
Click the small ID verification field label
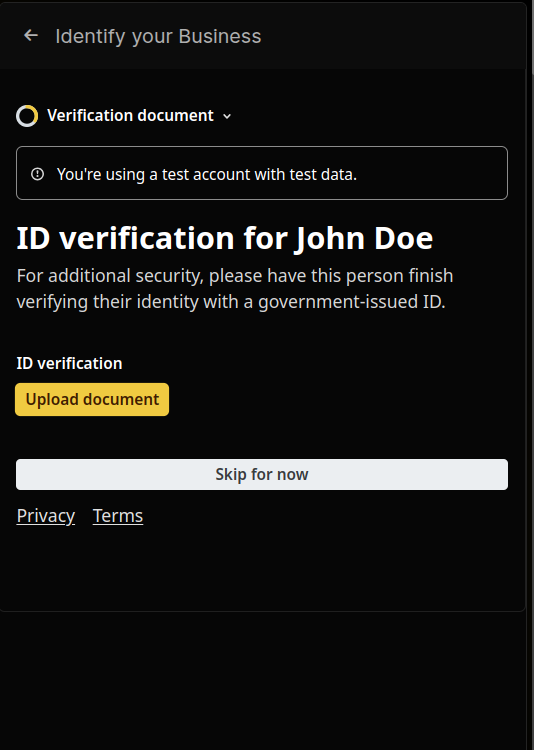[69, 364]
